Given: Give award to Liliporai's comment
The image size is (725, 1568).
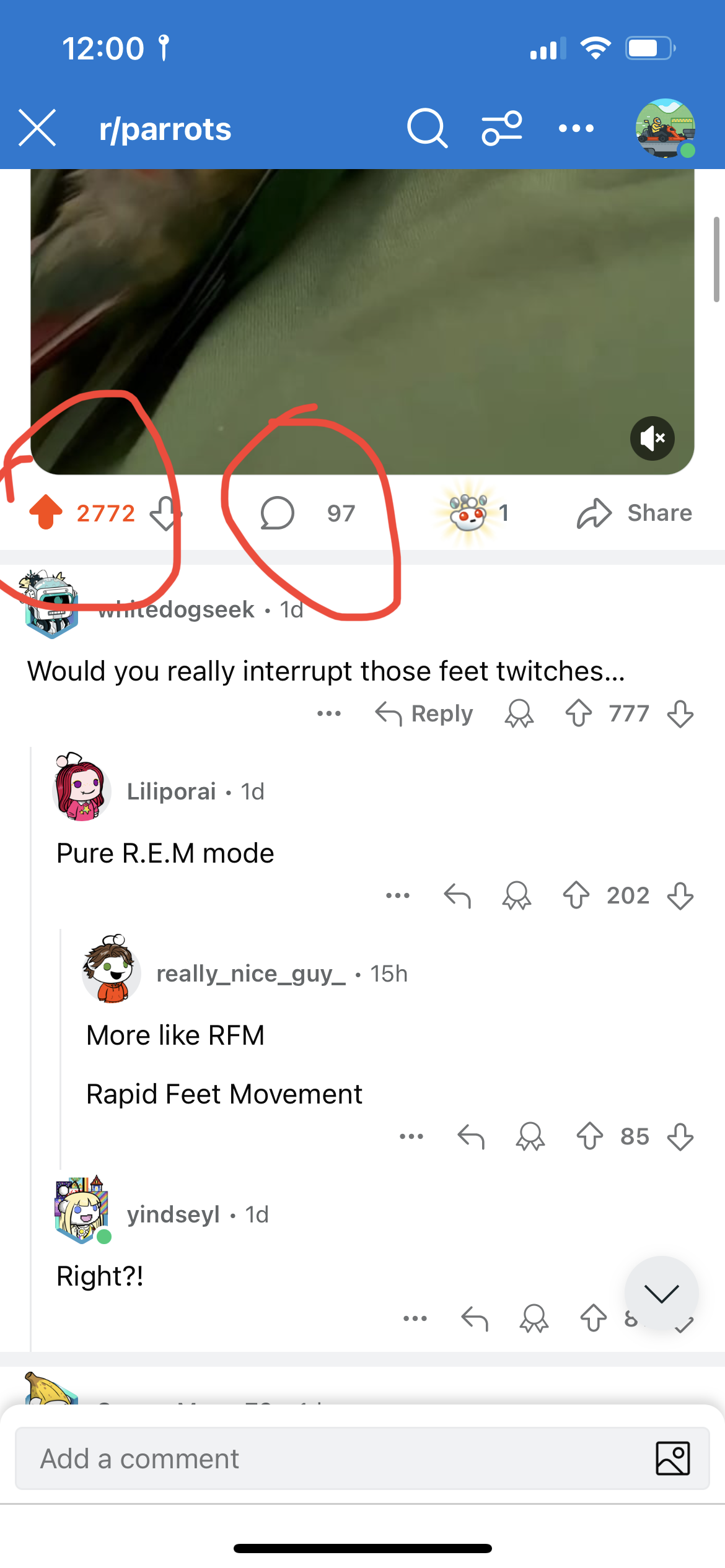Looking at the screenshot, I should [516, 895].
